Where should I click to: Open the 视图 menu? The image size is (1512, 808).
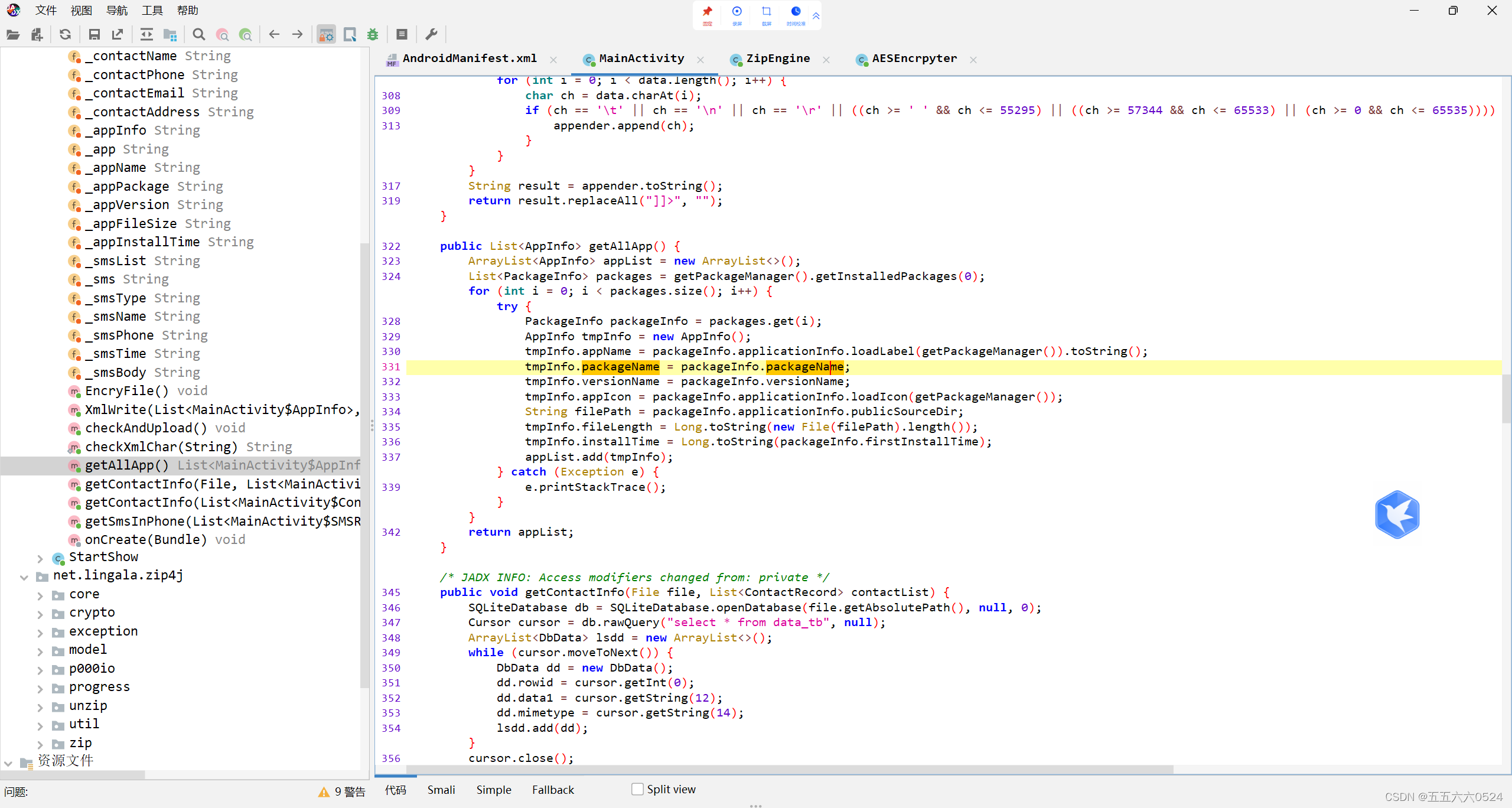(82, 10)
